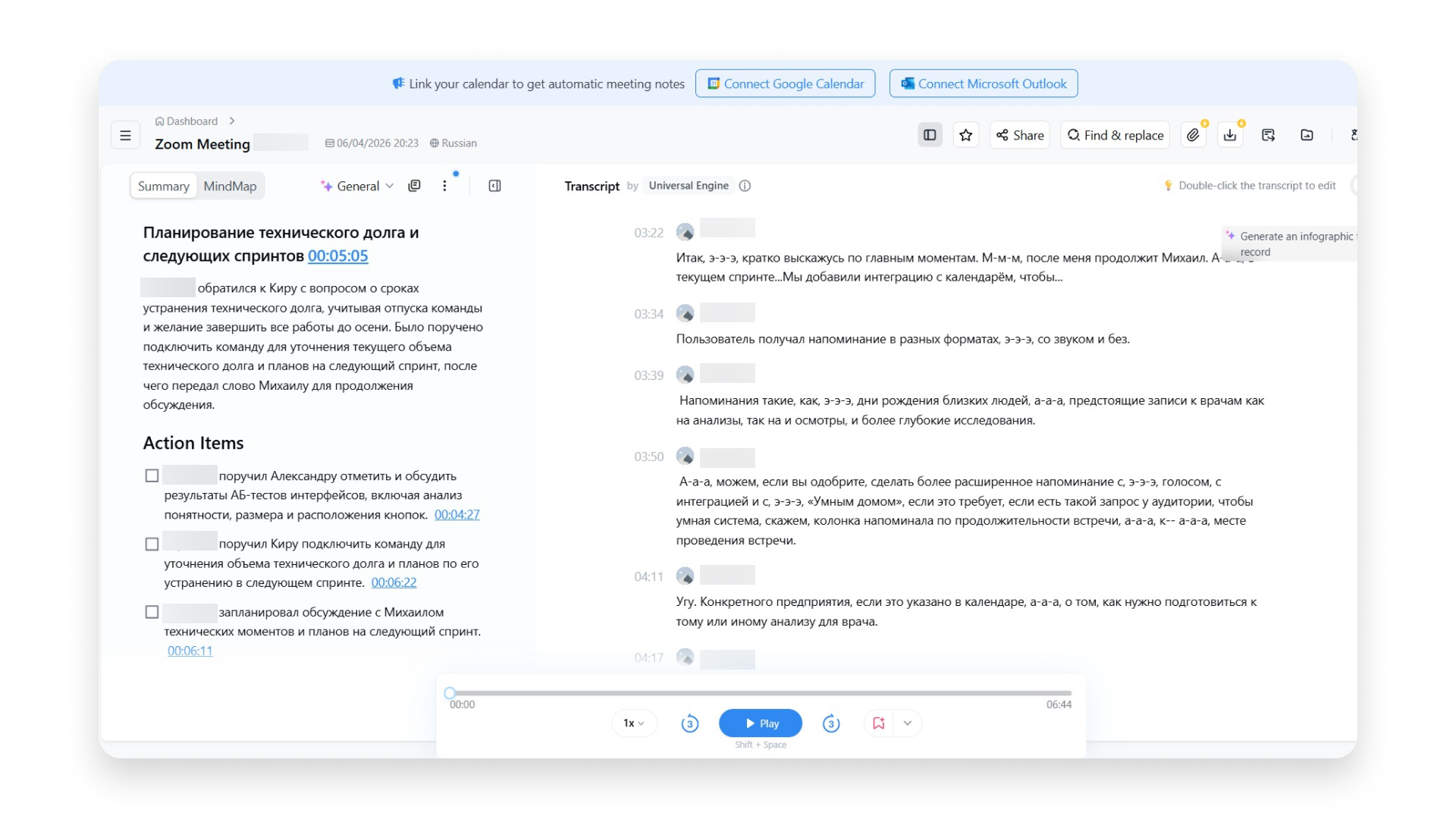
Task: Jump to timestamp 00:06:22 link
Action: (394, 582)
